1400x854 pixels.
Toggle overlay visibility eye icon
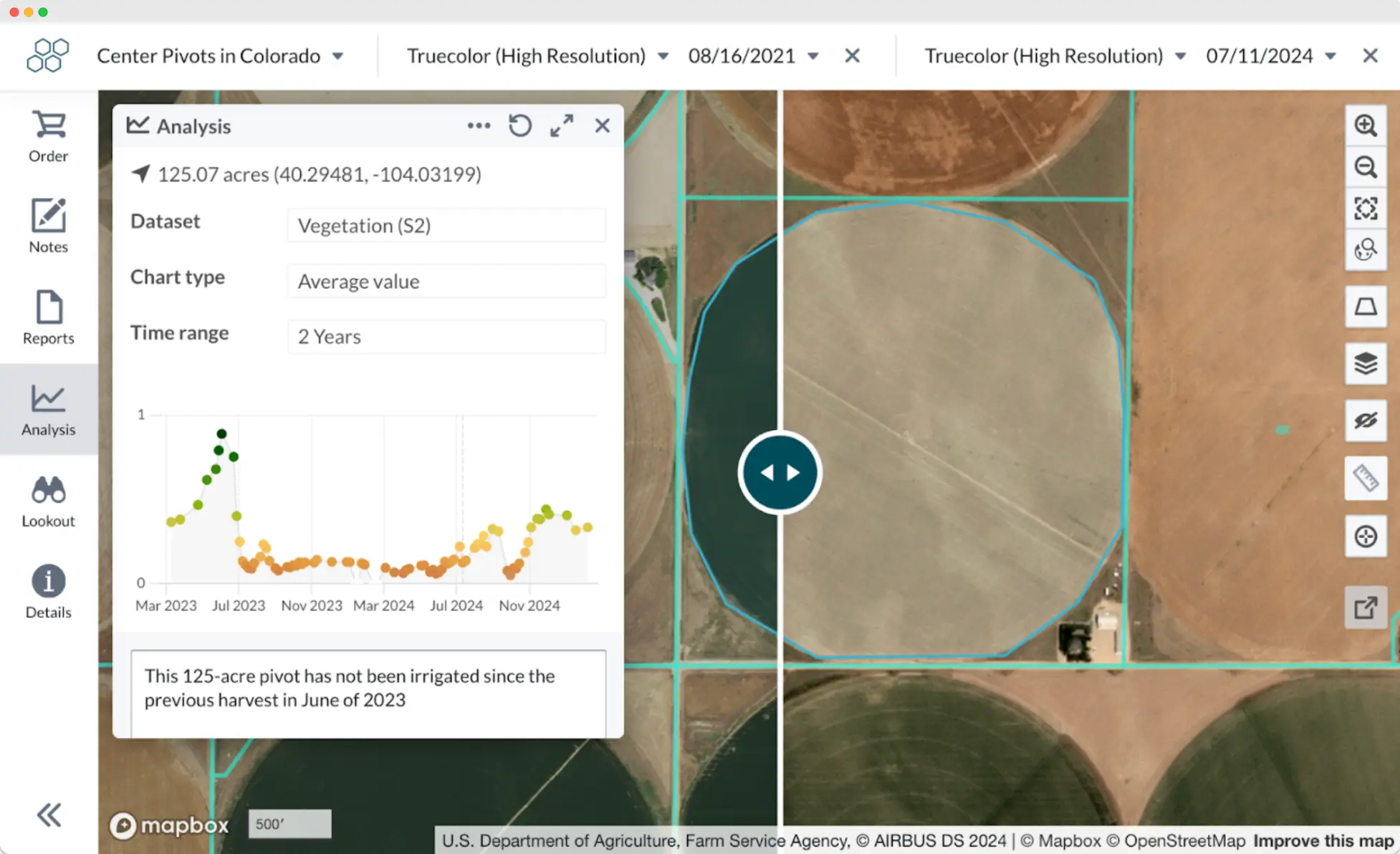click(1366, 421)
